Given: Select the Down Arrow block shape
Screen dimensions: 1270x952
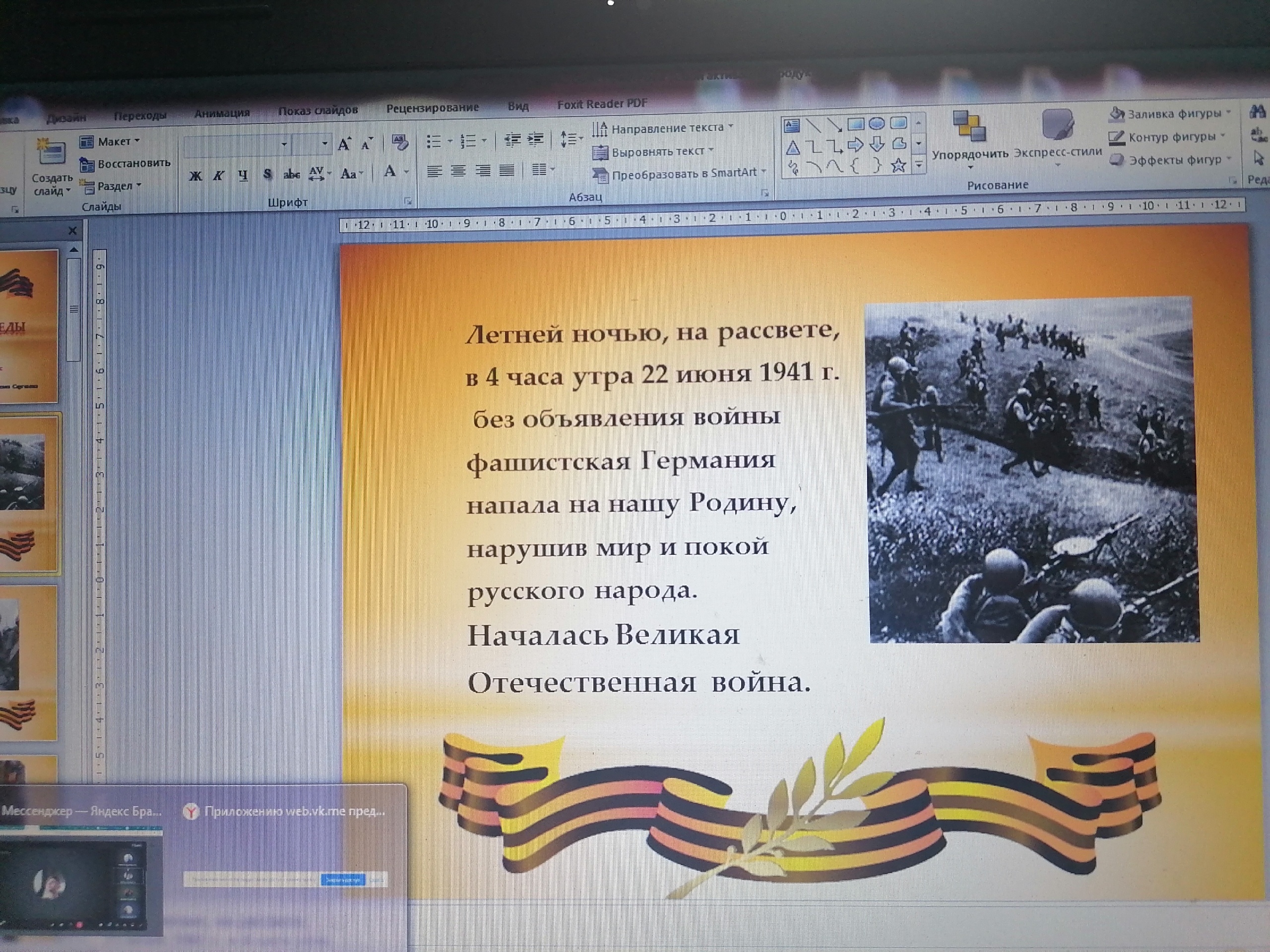Looking at the screenshot, I should click(877, 145).
